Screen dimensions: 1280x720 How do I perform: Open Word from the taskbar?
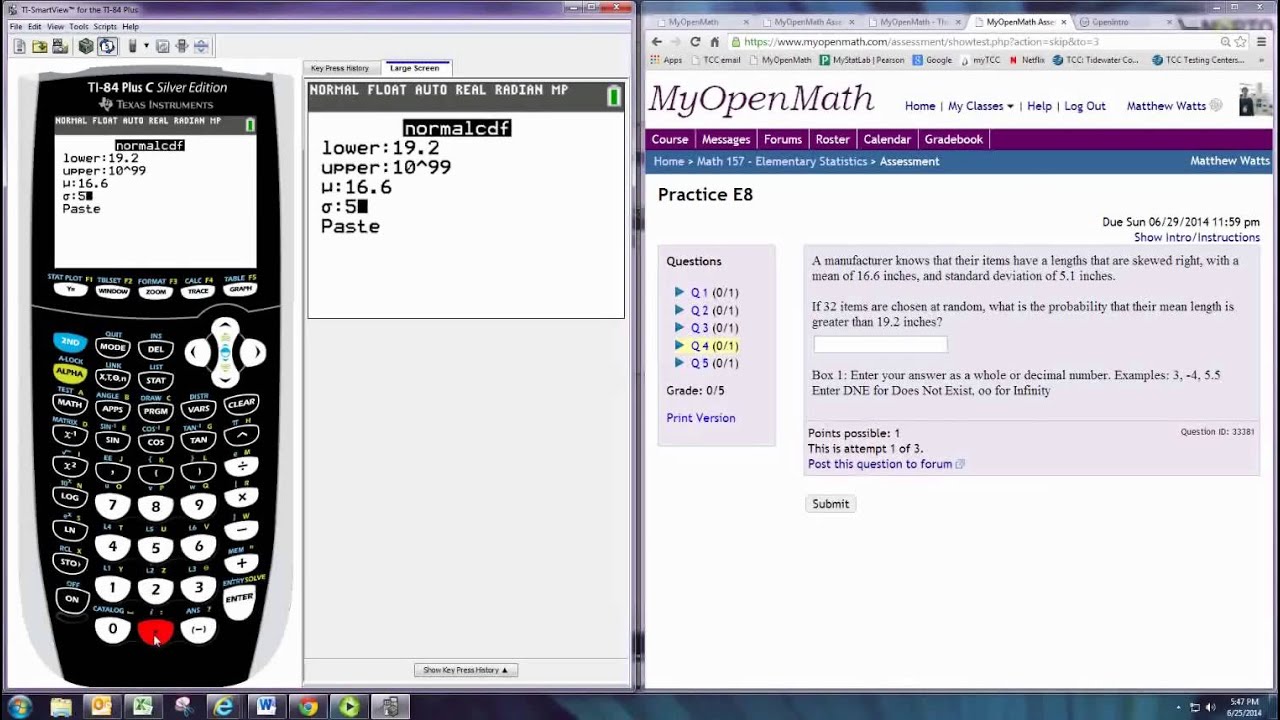point(266,707)
